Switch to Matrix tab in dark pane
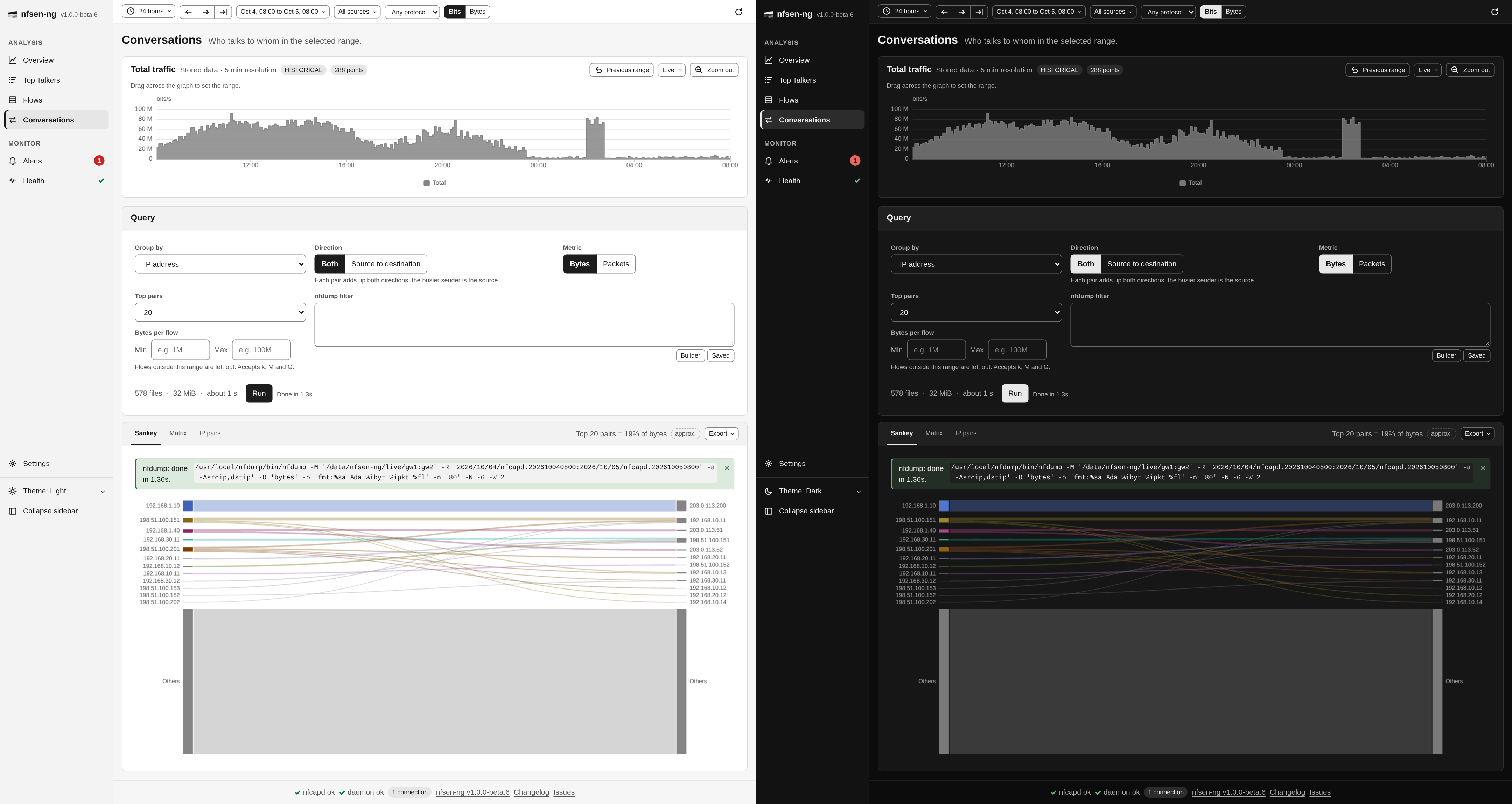 click(x=934, y=433)
